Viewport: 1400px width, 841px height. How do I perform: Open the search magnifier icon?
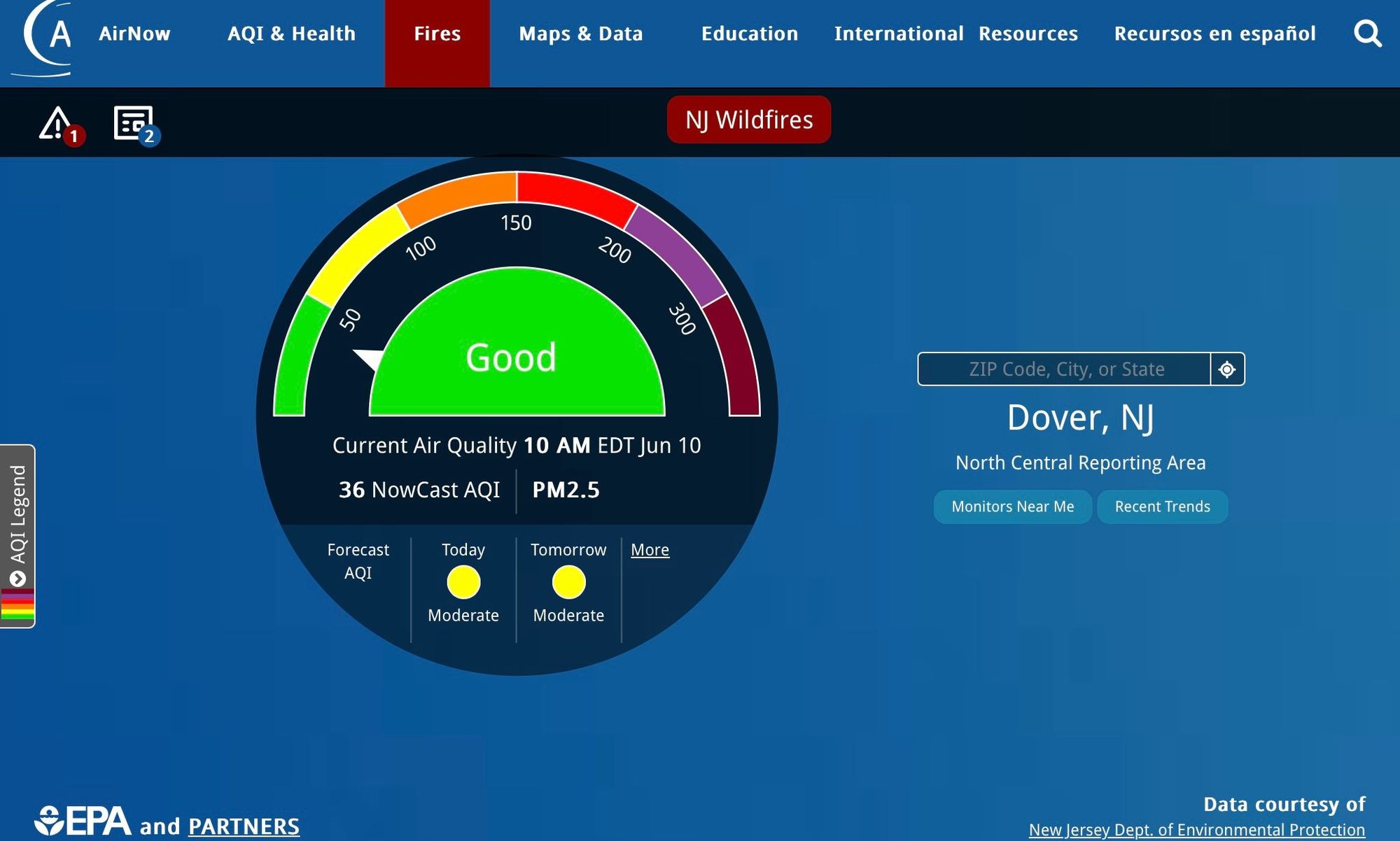click(x=1367, y=33)
